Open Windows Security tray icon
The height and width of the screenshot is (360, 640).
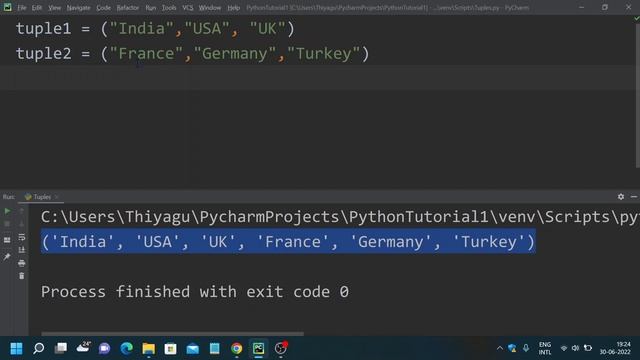tap(512, 348)
